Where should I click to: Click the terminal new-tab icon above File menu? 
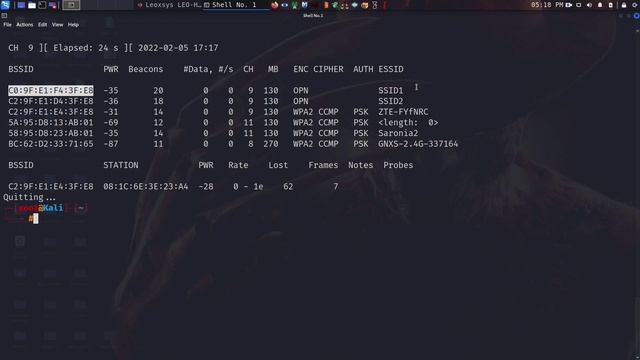click(x=4, y=16)
